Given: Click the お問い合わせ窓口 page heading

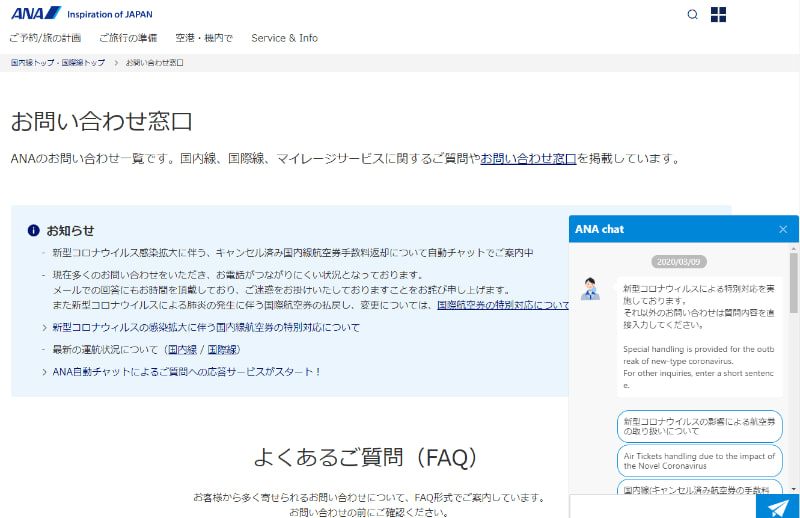Looking at the screenshot, I should (x=102, y=121).
